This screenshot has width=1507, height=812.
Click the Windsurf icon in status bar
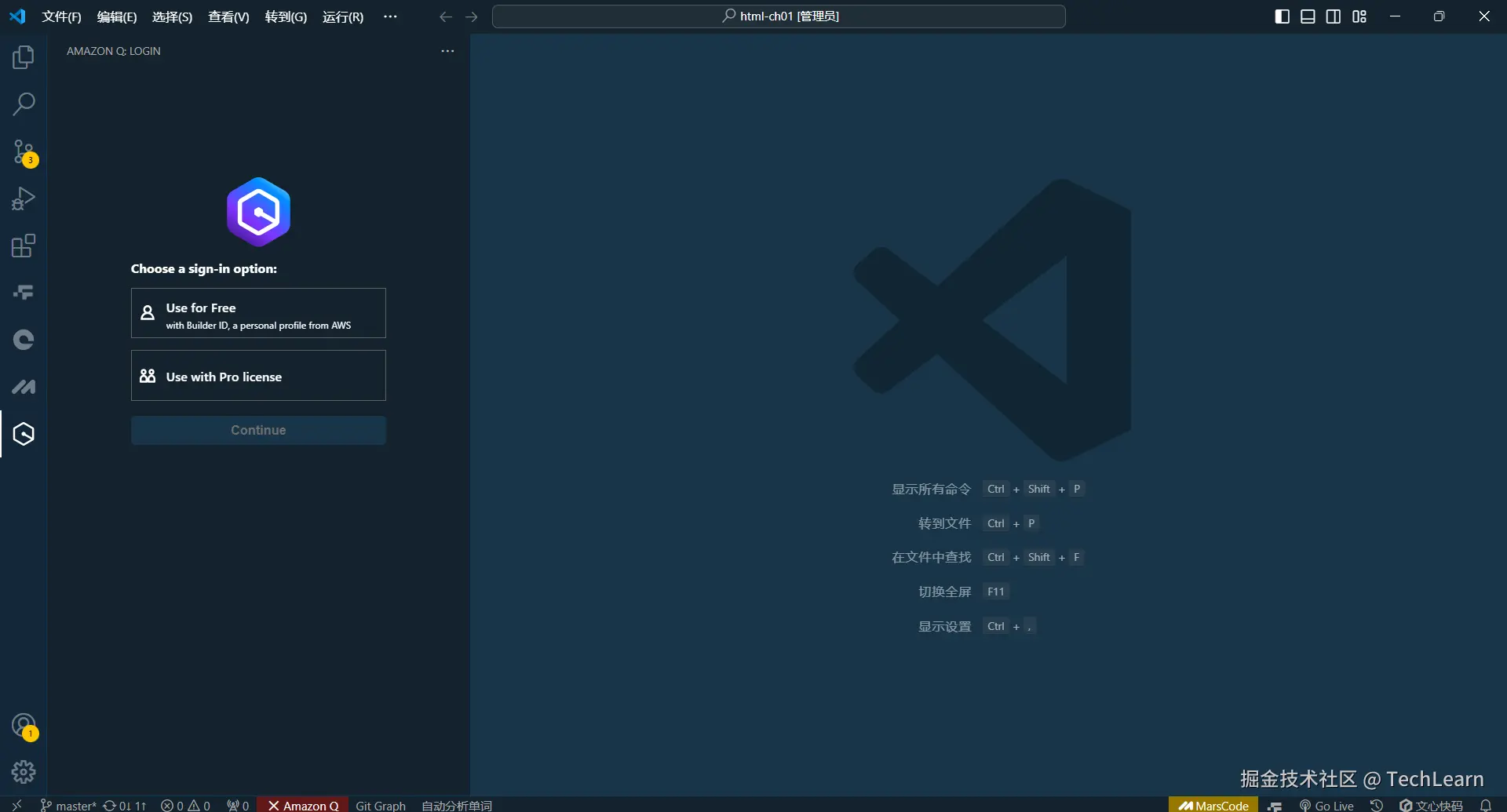pyautogui.click(x=1275, y=806)
